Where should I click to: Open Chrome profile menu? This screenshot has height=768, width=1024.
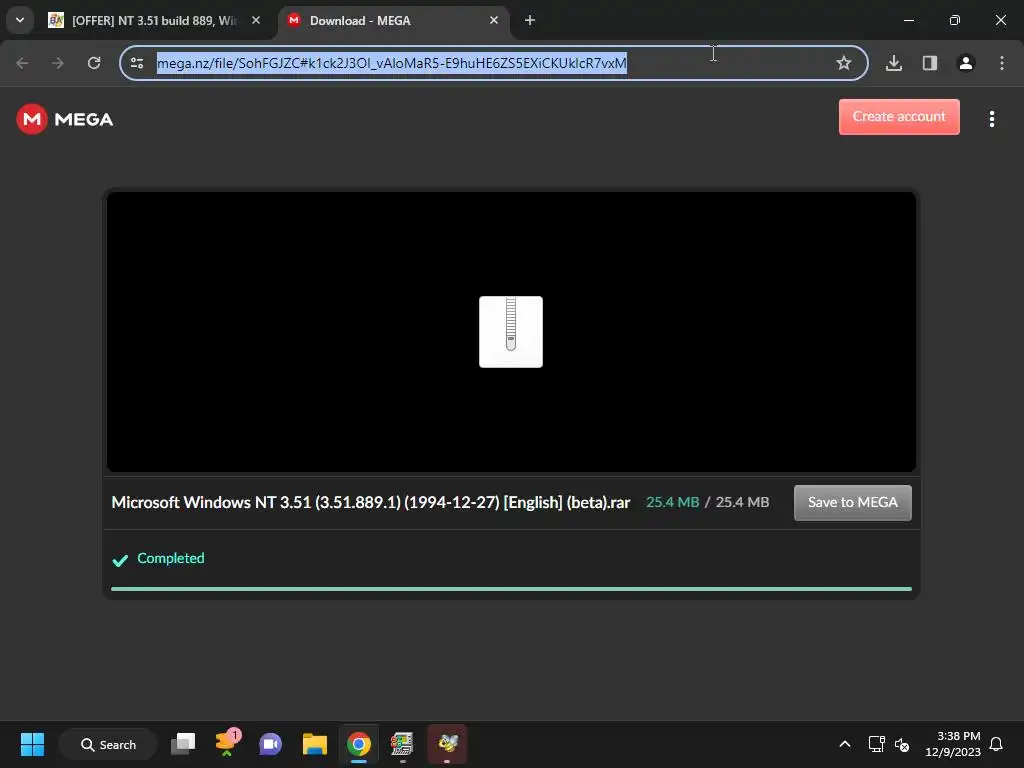click(x=966, y=63)
